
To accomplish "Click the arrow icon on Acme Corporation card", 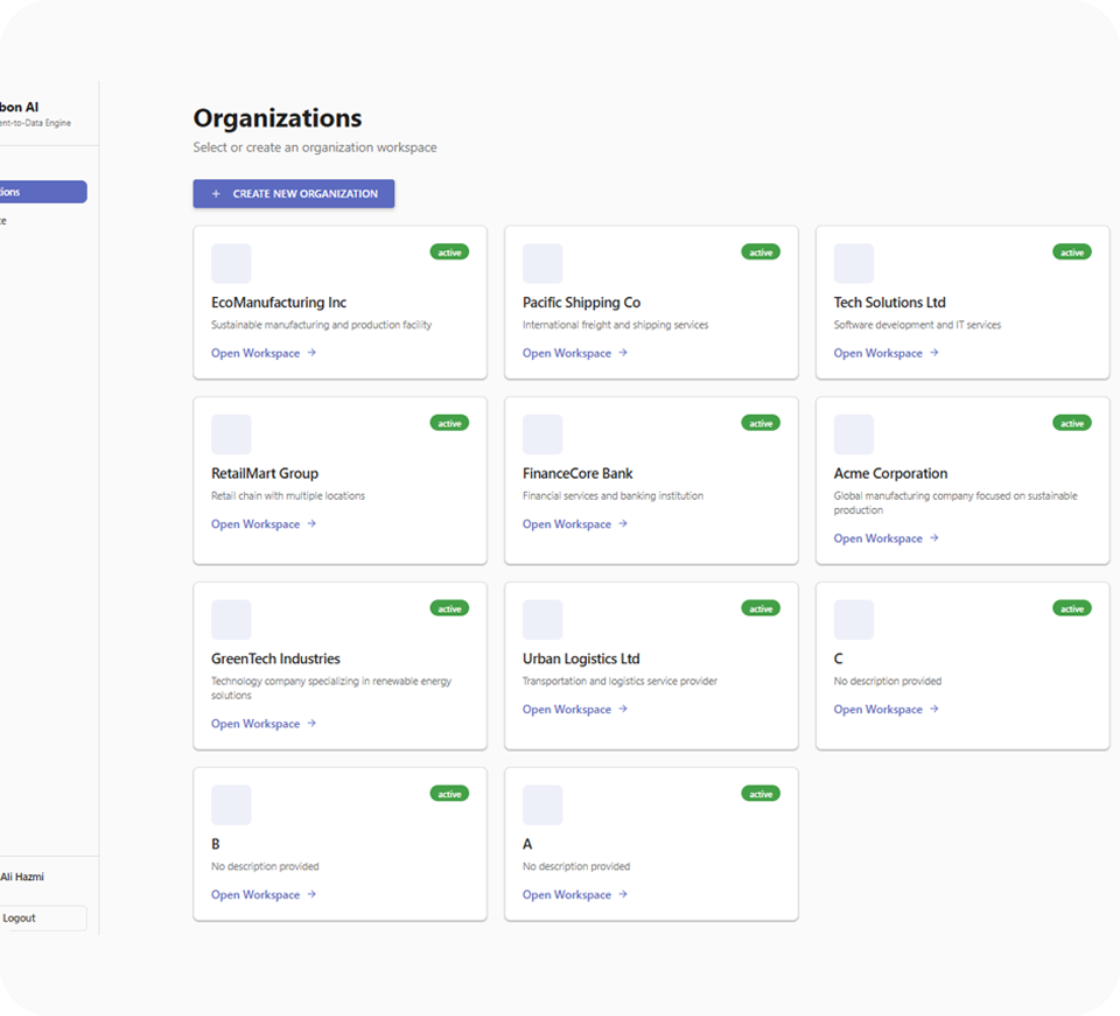I will [934, 538].
